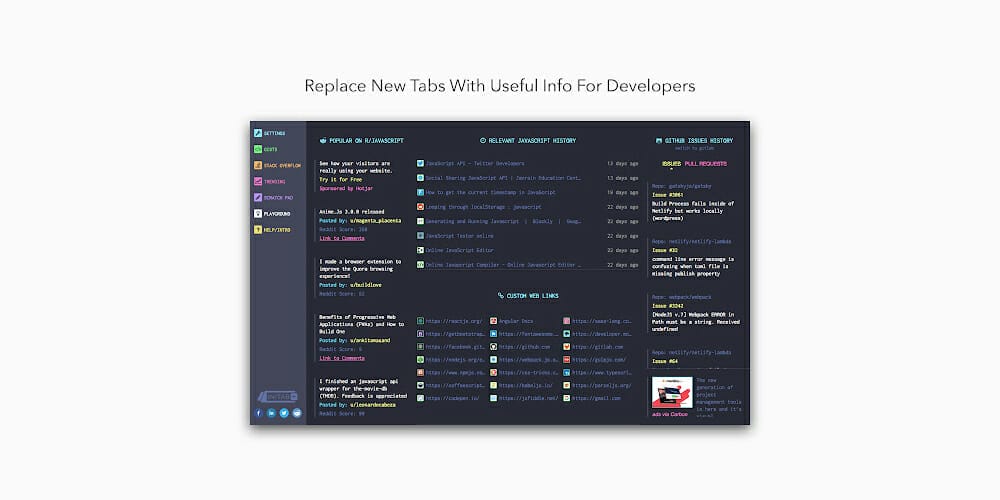Click the favicon next to gmail.com link

tap(566, 398)
